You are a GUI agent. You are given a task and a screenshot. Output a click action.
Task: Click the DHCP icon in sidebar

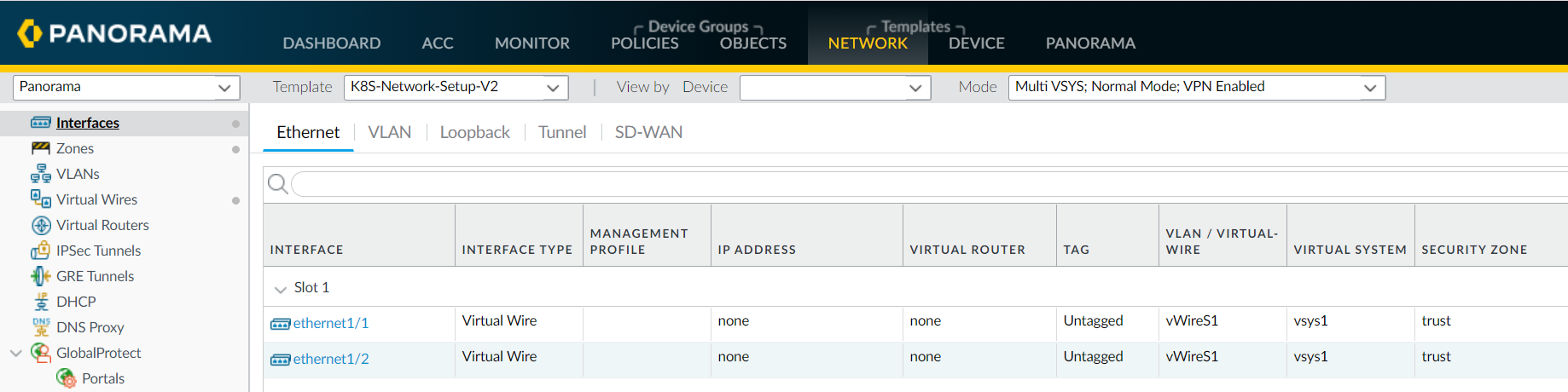(40, 302)
